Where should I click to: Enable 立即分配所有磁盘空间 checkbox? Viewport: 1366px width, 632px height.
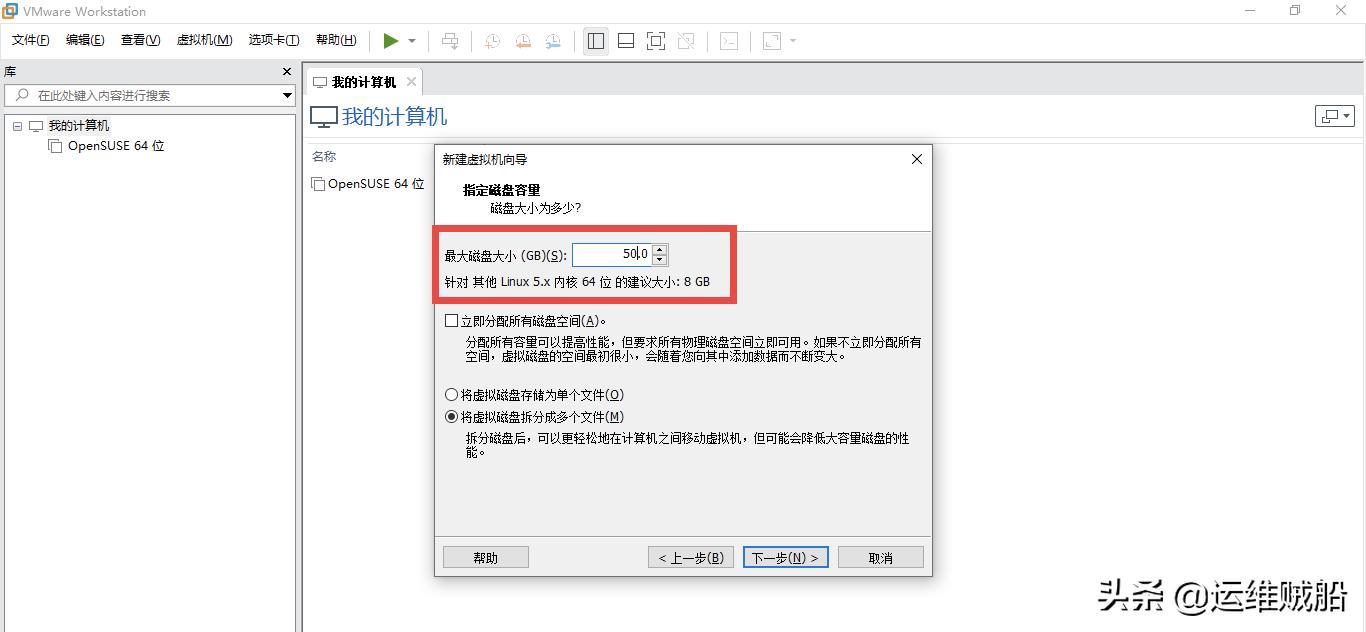click(451, 320)
